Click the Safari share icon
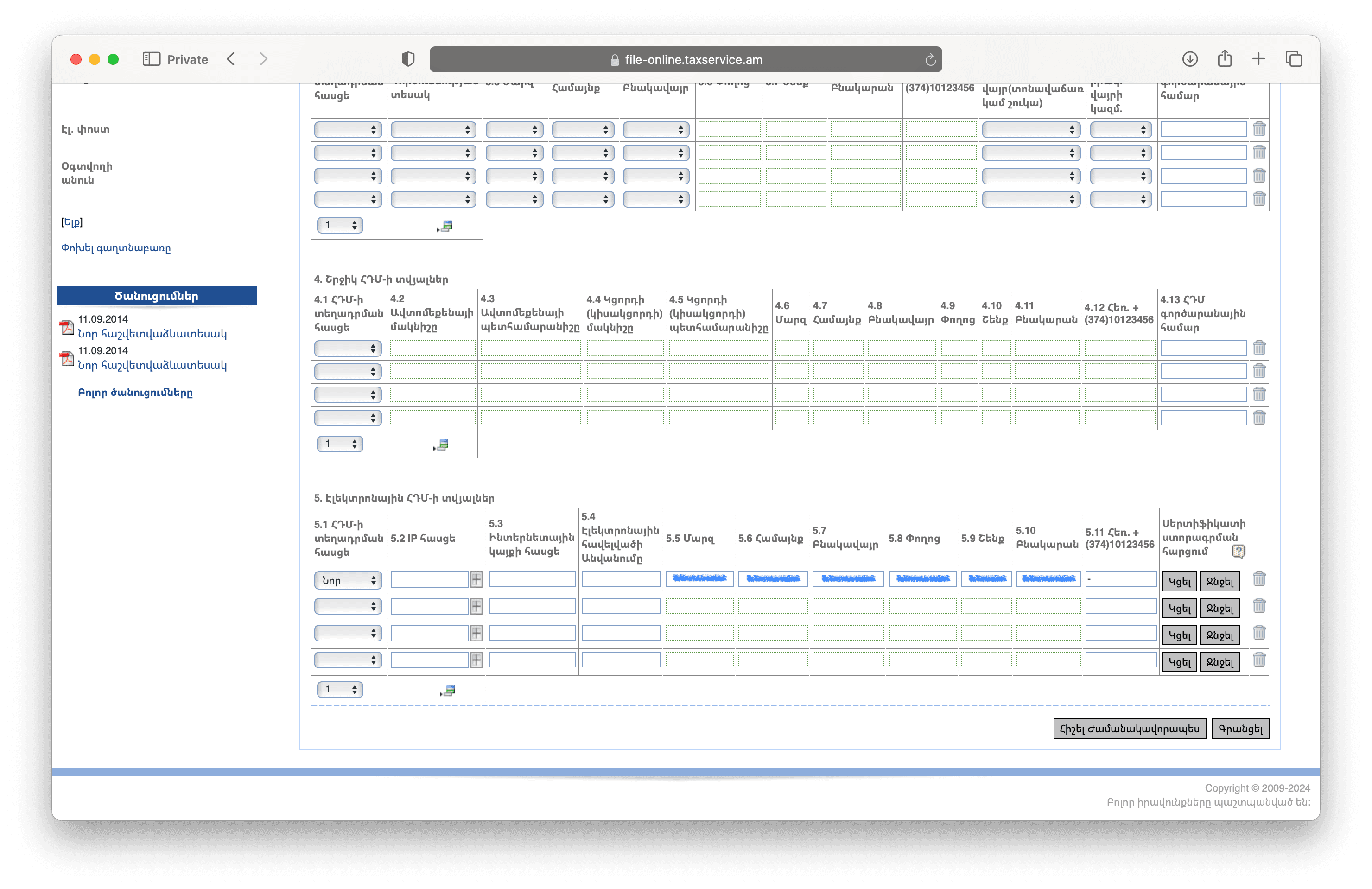1372x889 pixels. click(x=1225, y=59)
